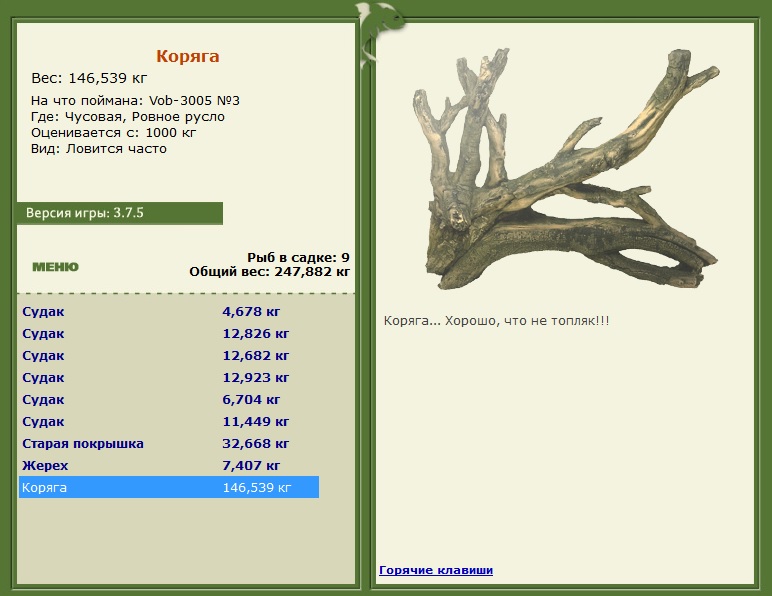Click the driftwood snag picture
The width and height of the screenshot is (772, 596).
coord(566,168)
